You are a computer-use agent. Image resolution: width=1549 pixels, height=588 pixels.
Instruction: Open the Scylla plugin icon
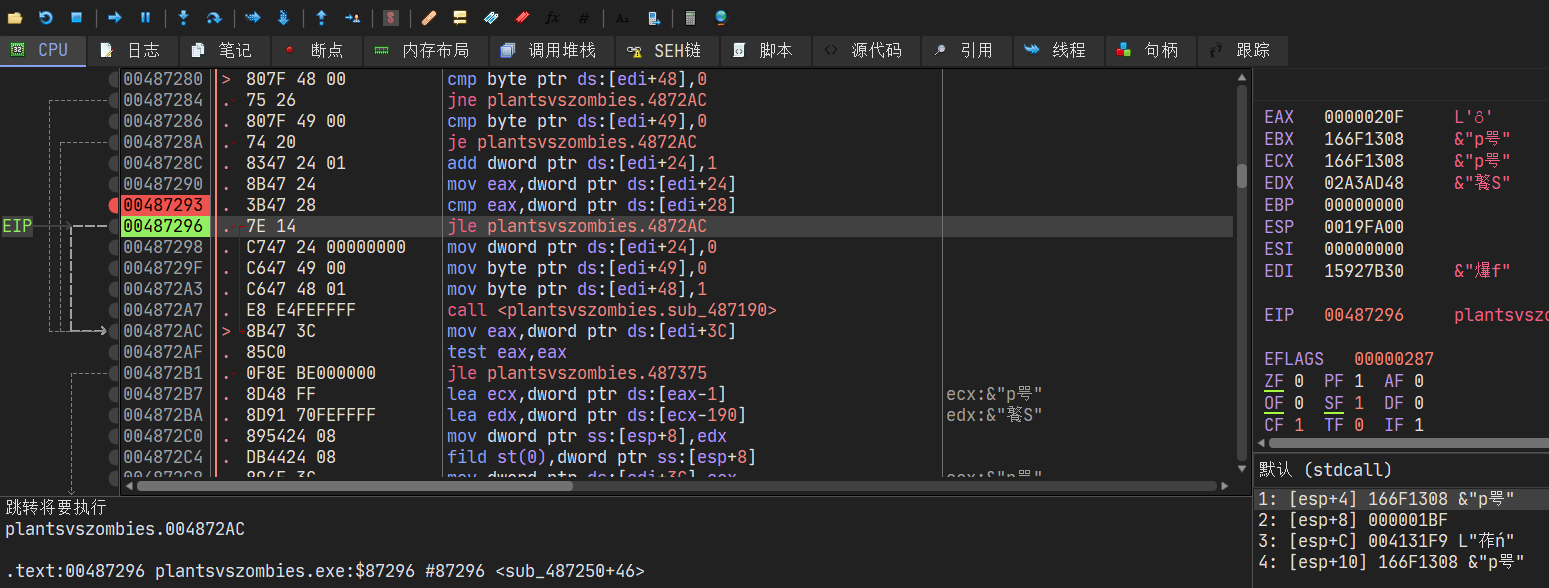390,18
